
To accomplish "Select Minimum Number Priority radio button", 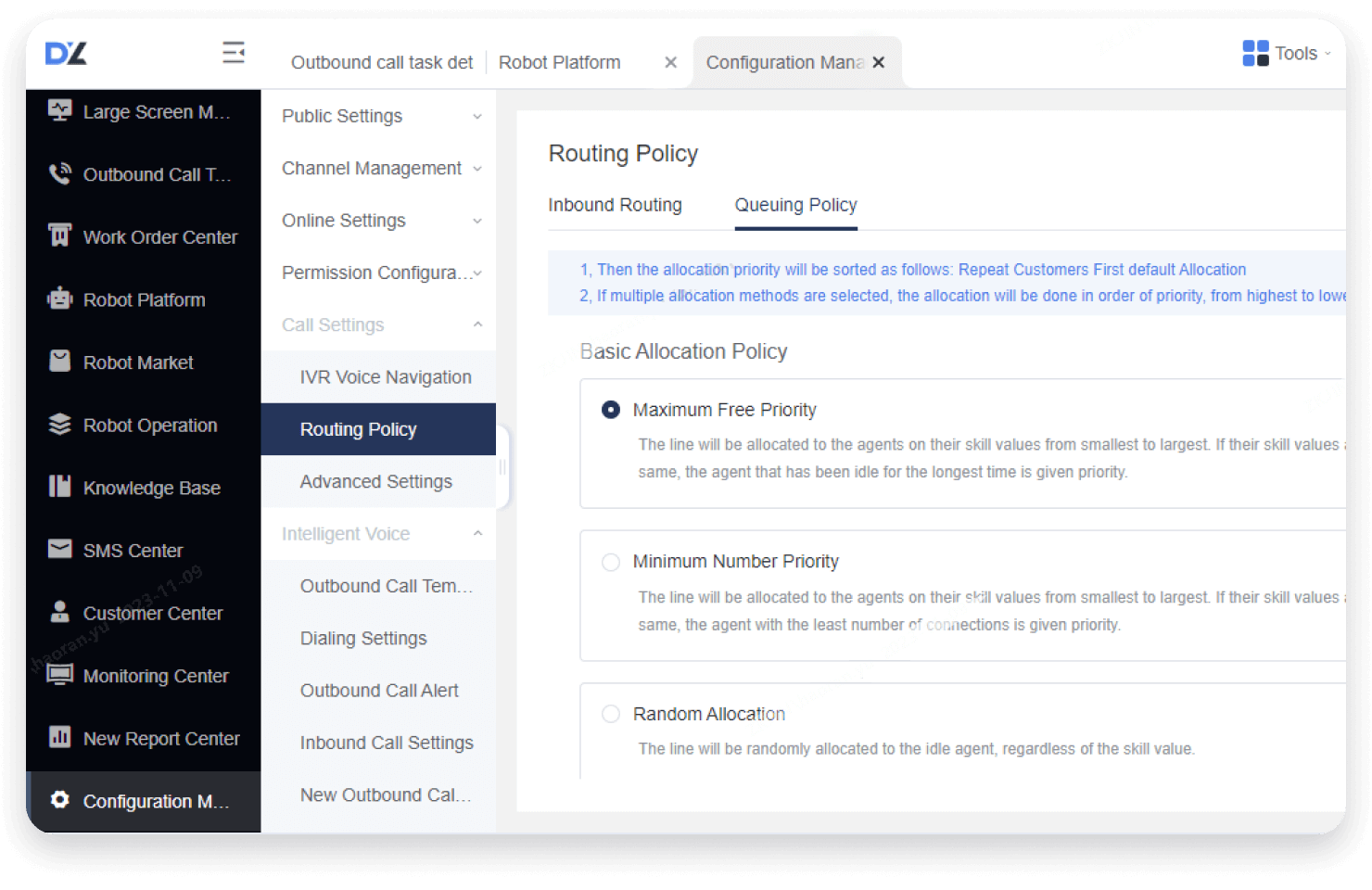I will coord(611,562).
